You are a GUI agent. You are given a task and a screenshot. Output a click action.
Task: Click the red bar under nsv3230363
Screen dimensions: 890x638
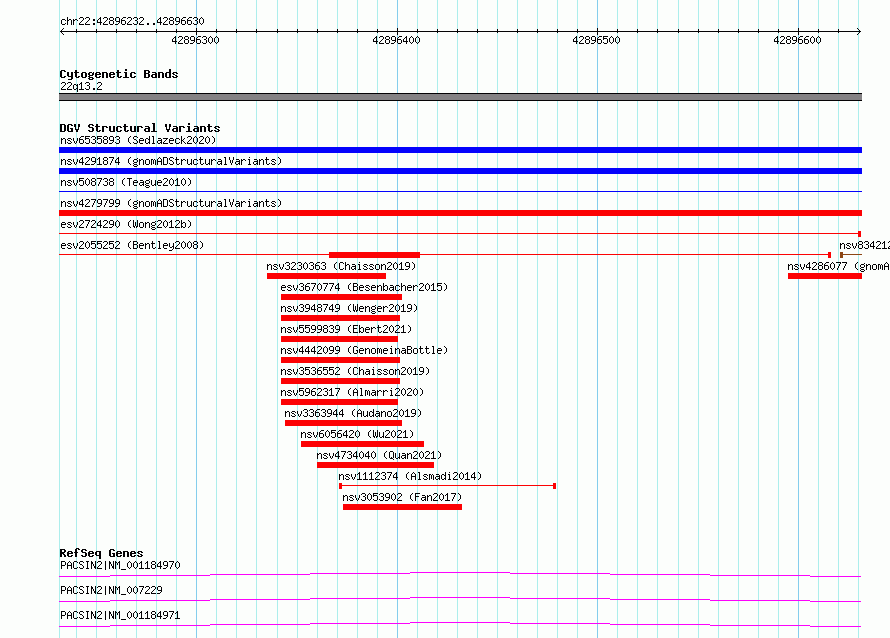(326, 276)
